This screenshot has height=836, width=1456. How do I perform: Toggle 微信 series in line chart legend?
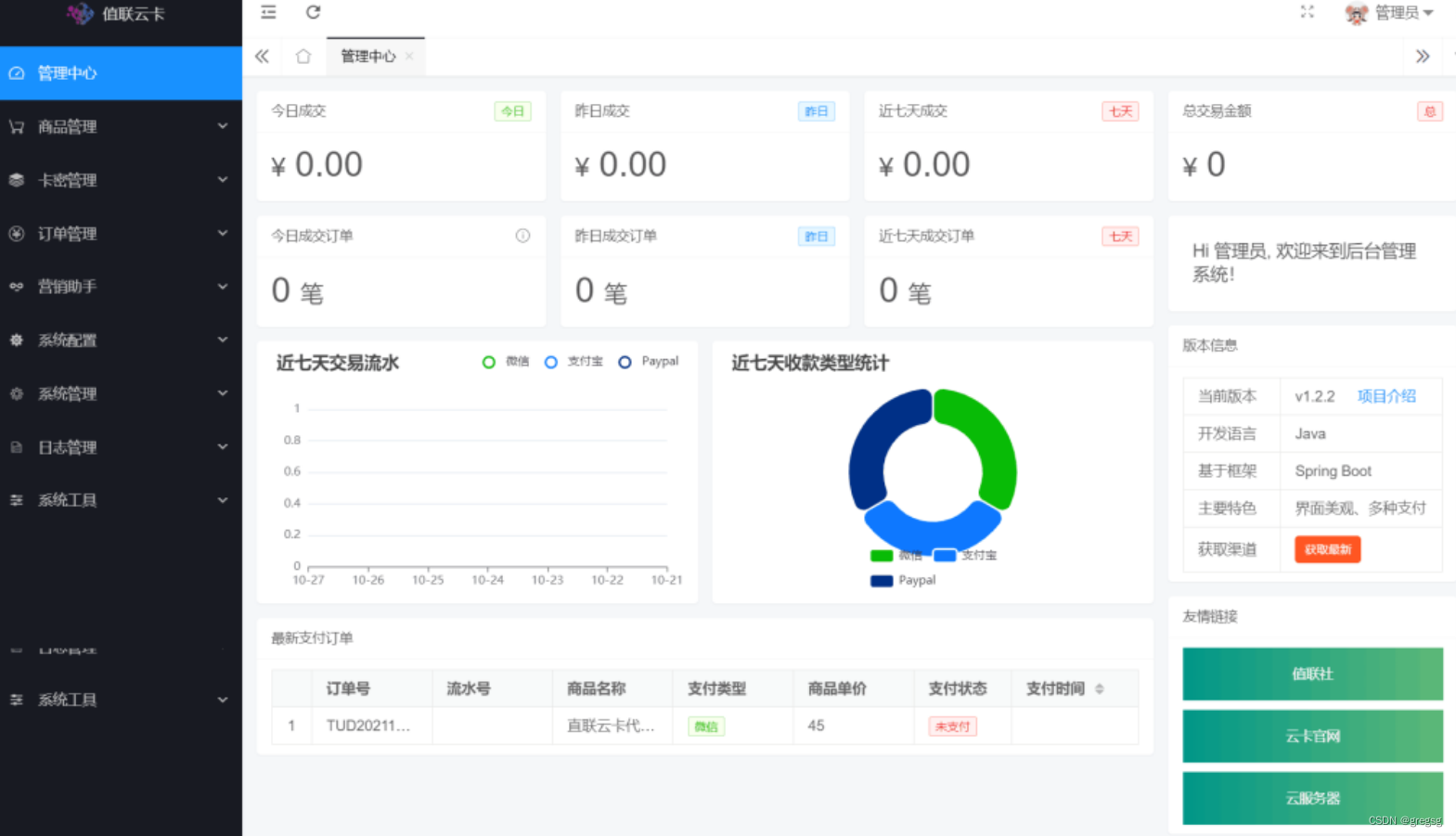tap(506, 362)
